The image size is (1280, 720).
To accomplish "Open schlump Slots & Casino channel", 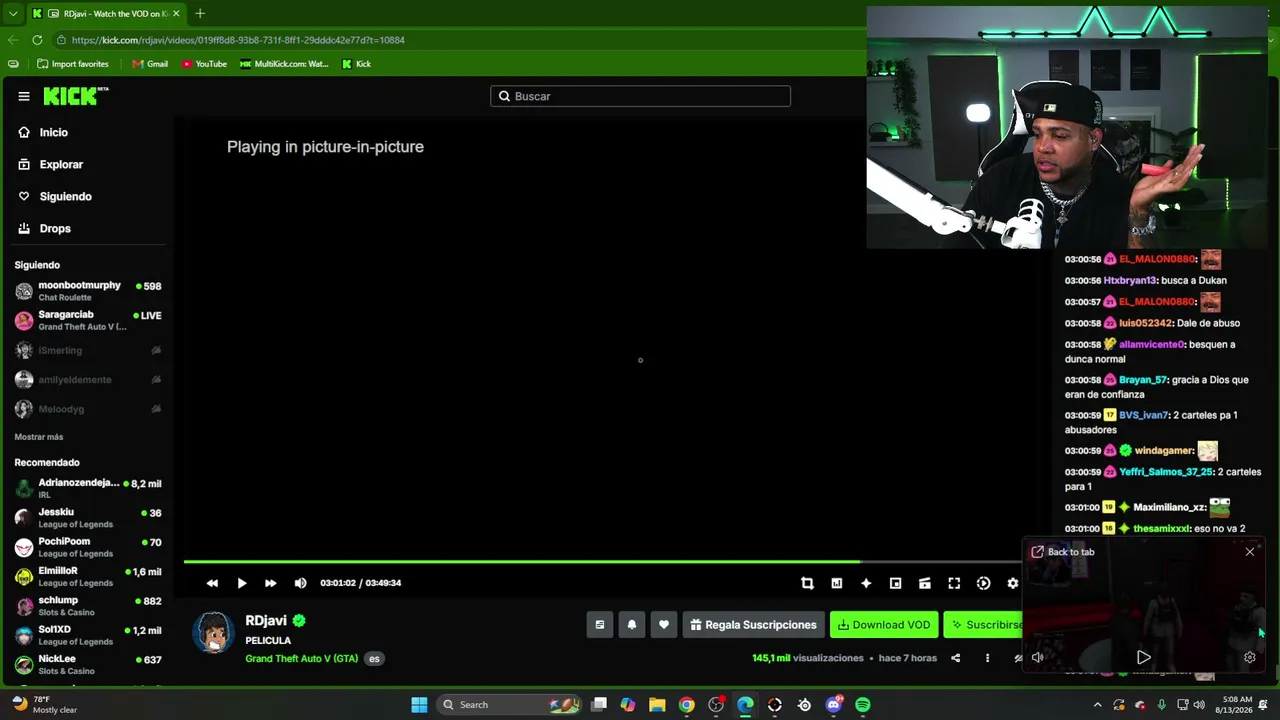I will [88, 606].
